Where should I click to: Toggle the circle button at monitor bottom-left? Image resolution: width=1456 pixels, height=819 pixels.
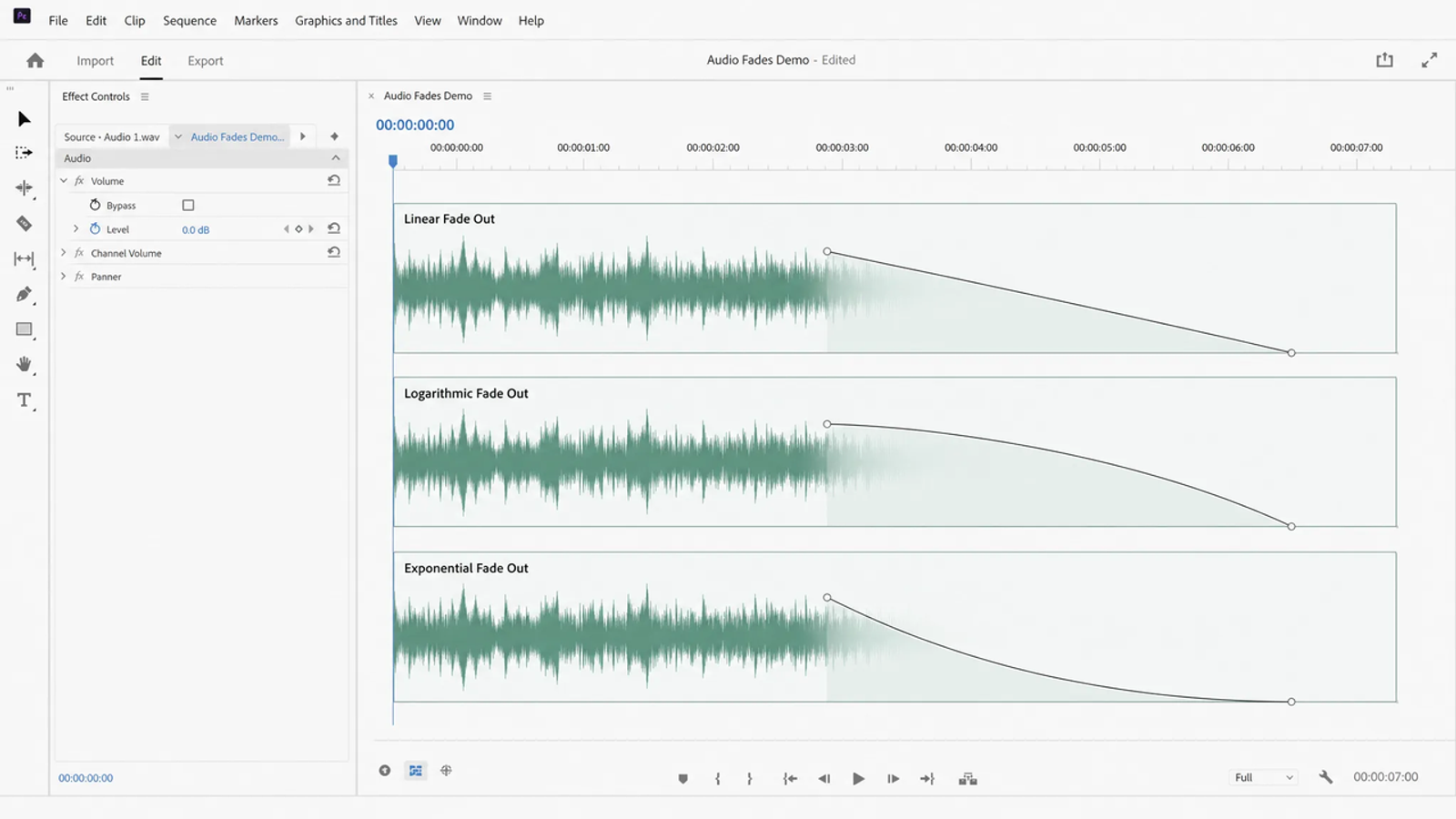pyautogui.click(x=385, y=771)
